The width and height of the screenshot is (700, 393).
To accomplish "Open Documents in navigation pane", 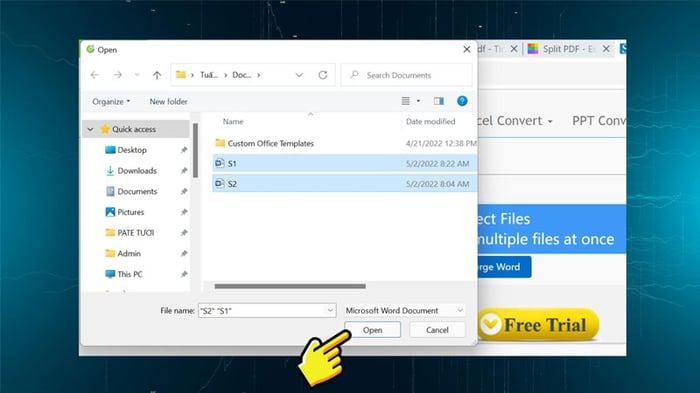I will (137, 191).
